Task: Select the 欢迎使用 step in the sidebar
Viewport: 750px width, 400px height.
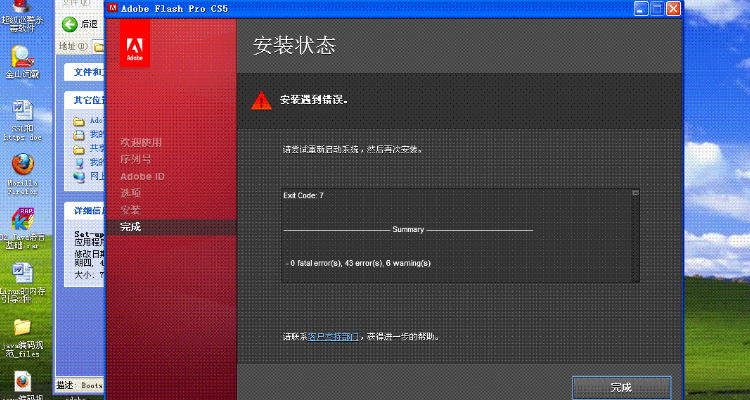Action: (141, 143)
